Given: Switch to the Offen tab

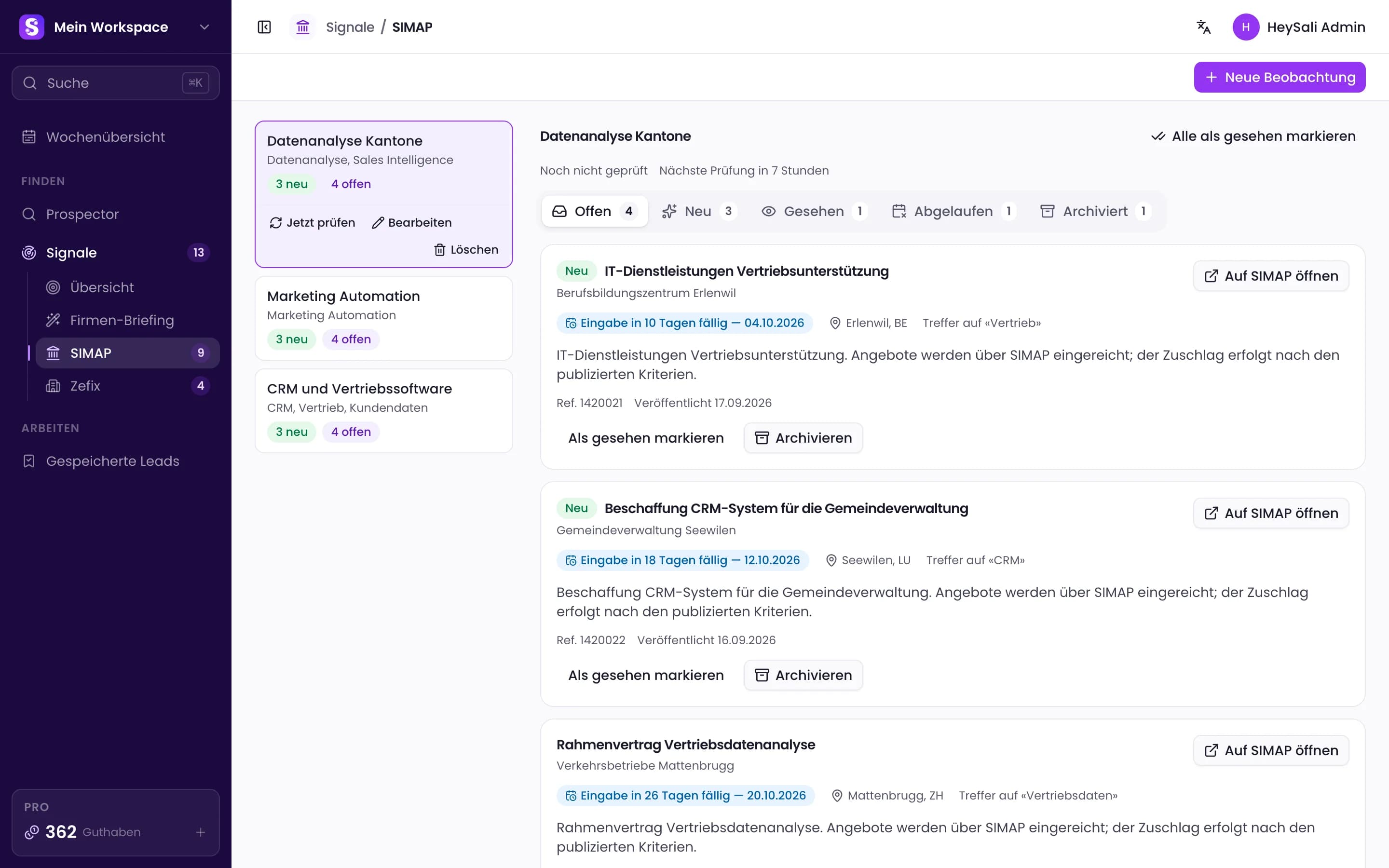Looking at the screenshot, I should (595, 211).
